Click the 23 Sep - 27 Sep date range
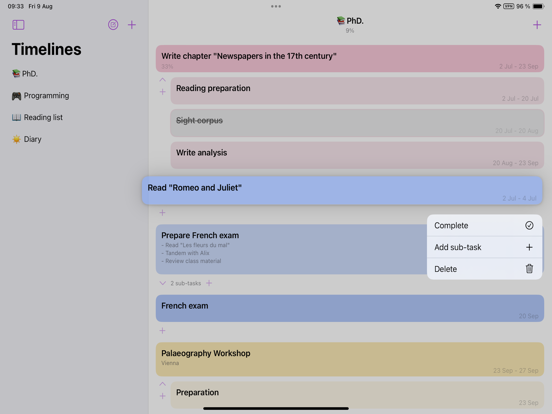 (x=516, y=370)
